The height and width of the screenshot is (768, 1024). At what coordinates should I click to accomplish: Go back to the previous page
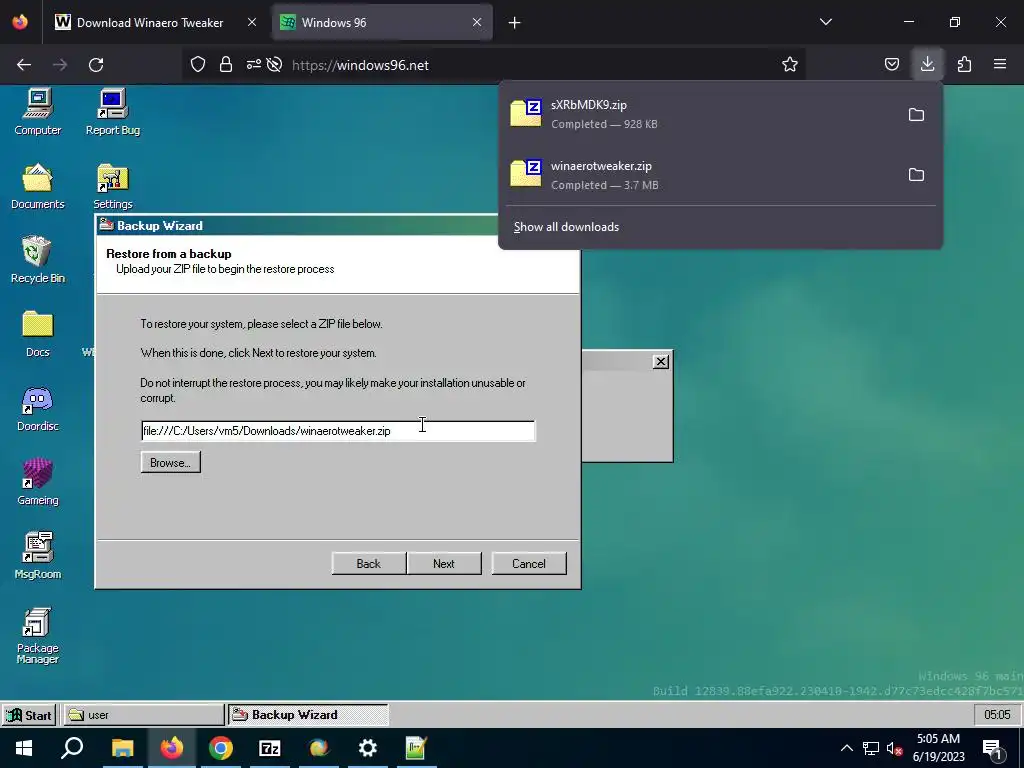[x=24, y=64]
